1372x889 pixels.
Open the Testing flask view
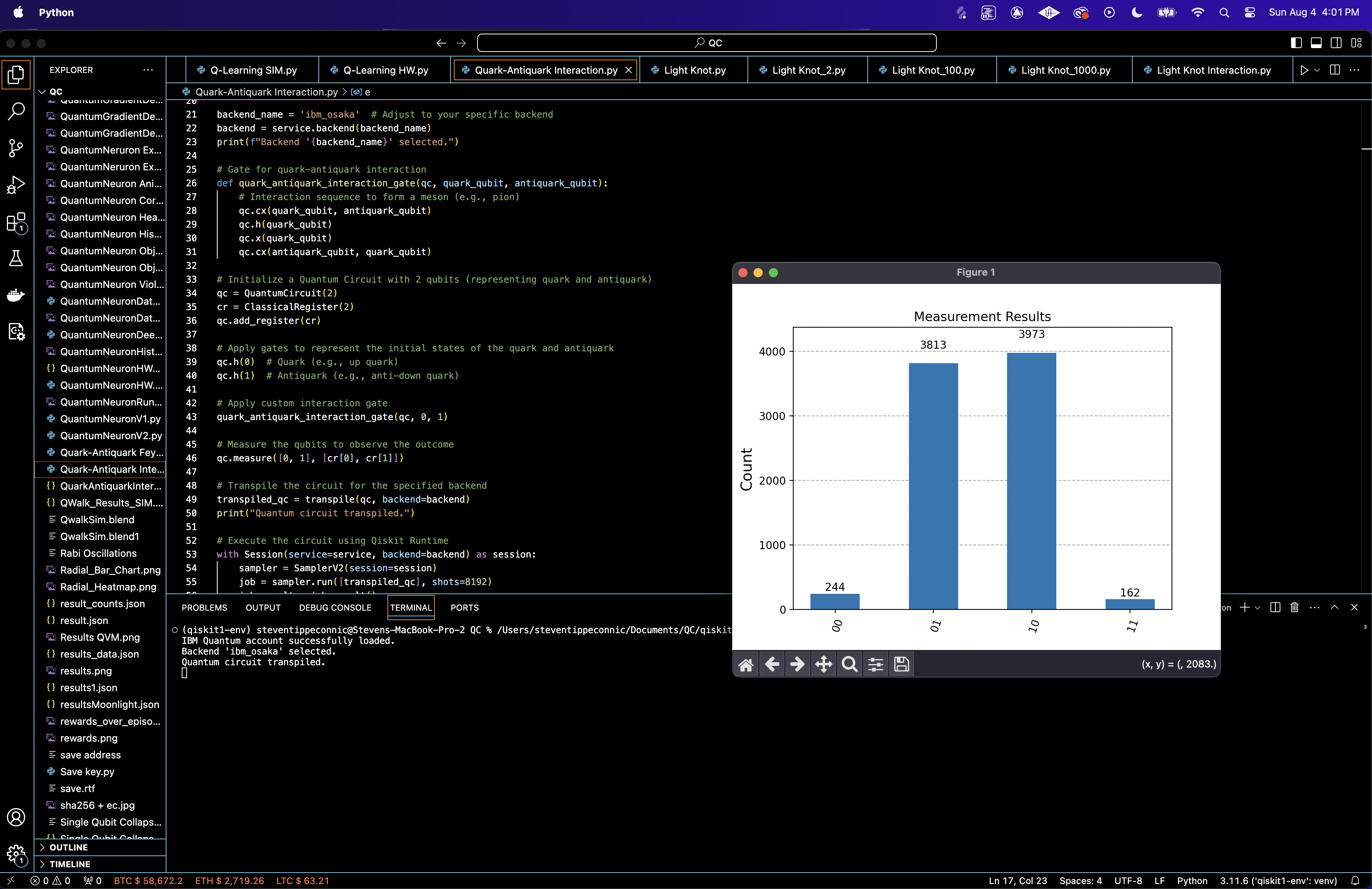16,258
